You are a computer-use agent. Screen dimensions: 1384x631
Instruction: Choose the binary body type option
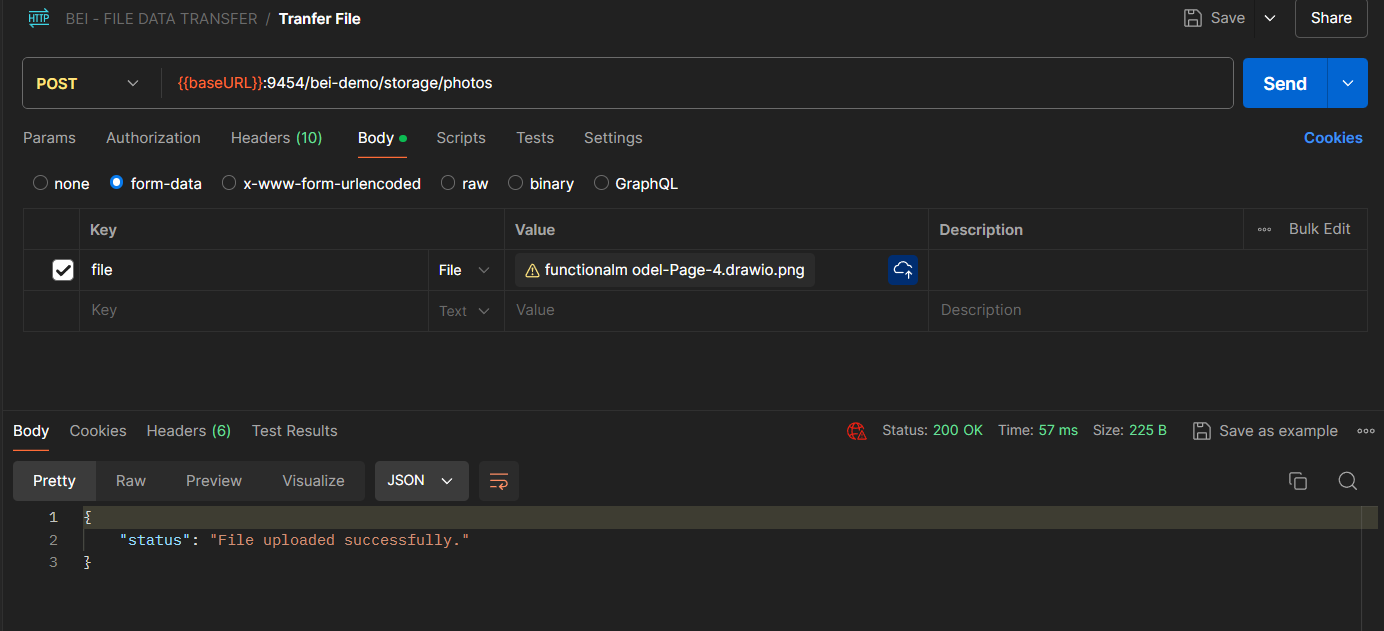tap(516, 183)
